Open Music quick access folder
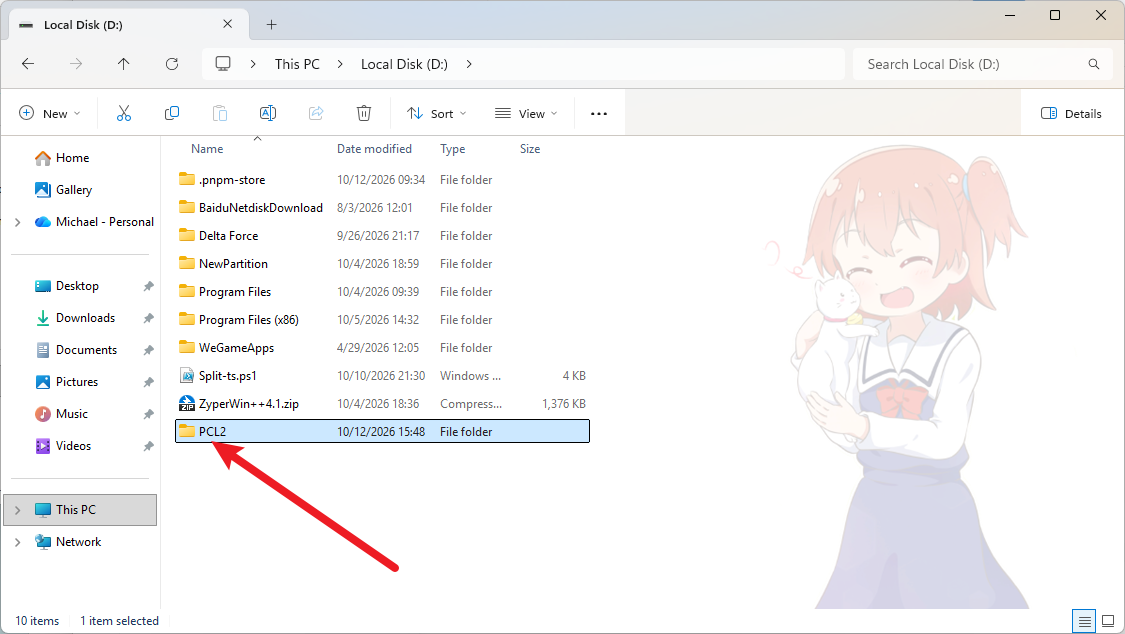The width and height of the screenshot is (1125, 634). point(72,415)
